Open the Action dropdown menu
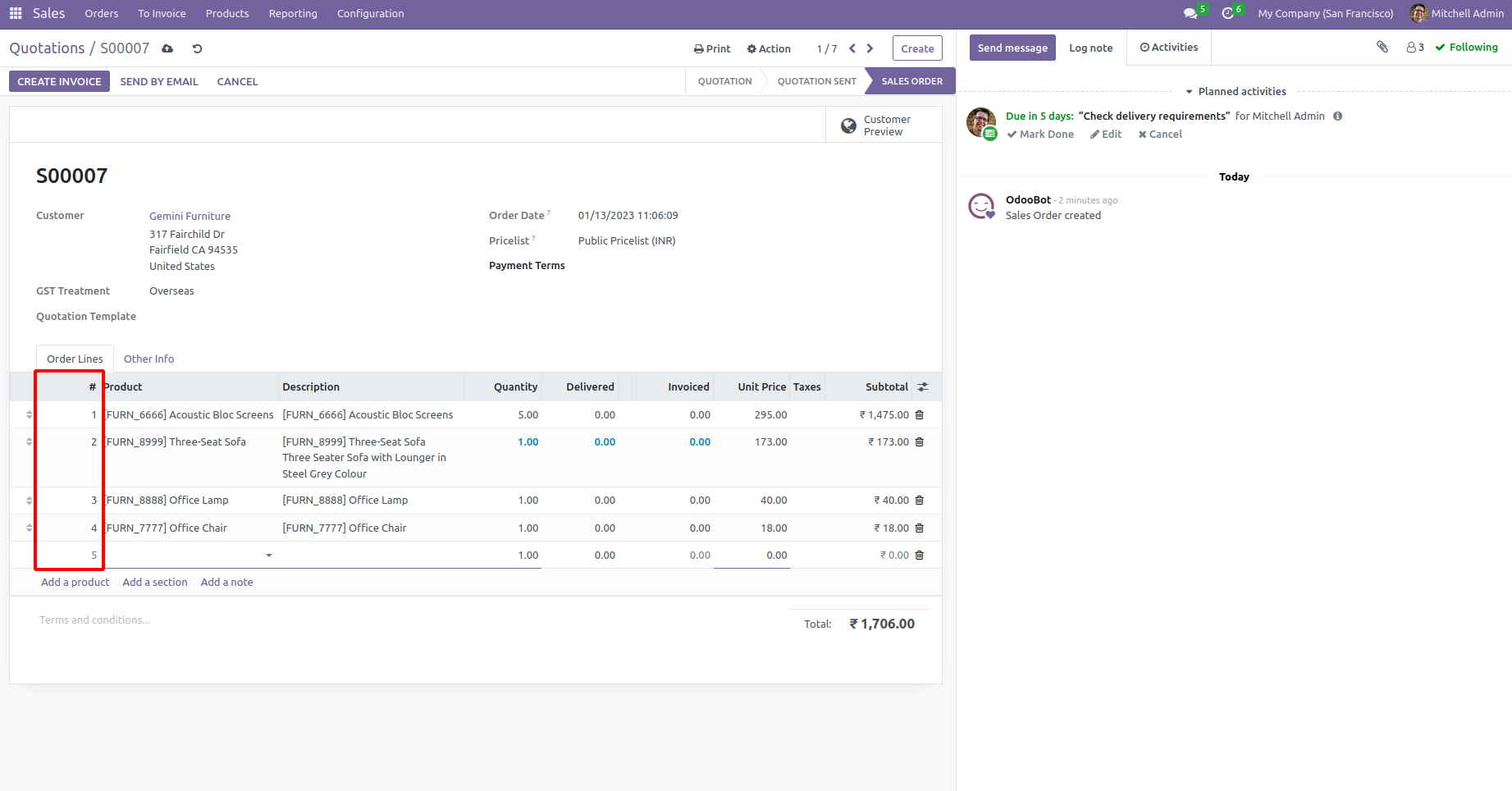 pyautogui.click(x=769, y=49)
